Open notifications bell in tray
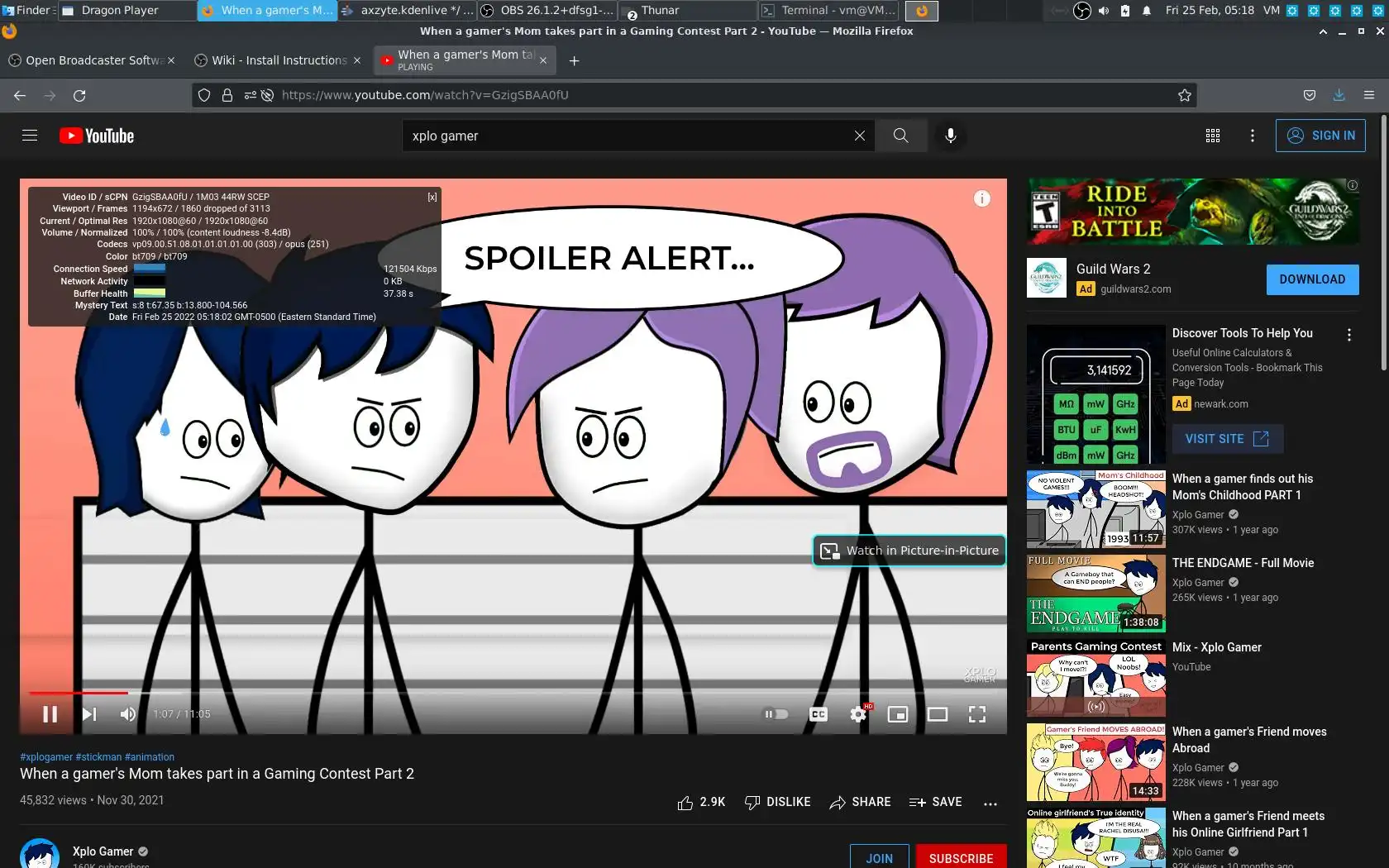 pyautogui.click(x=1147, y=11)
